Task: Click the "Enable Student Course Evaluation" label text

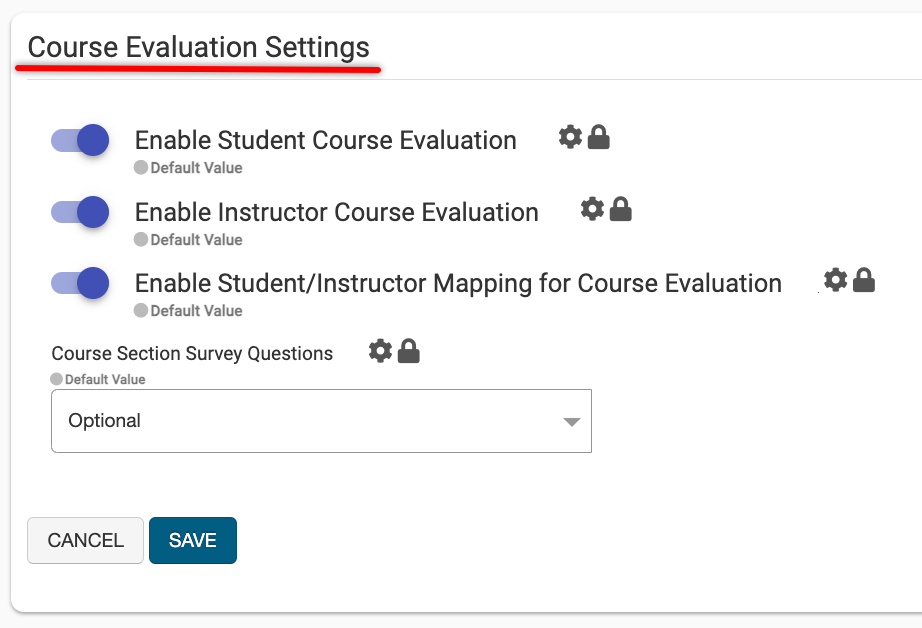Action: [x=325, y=141]
